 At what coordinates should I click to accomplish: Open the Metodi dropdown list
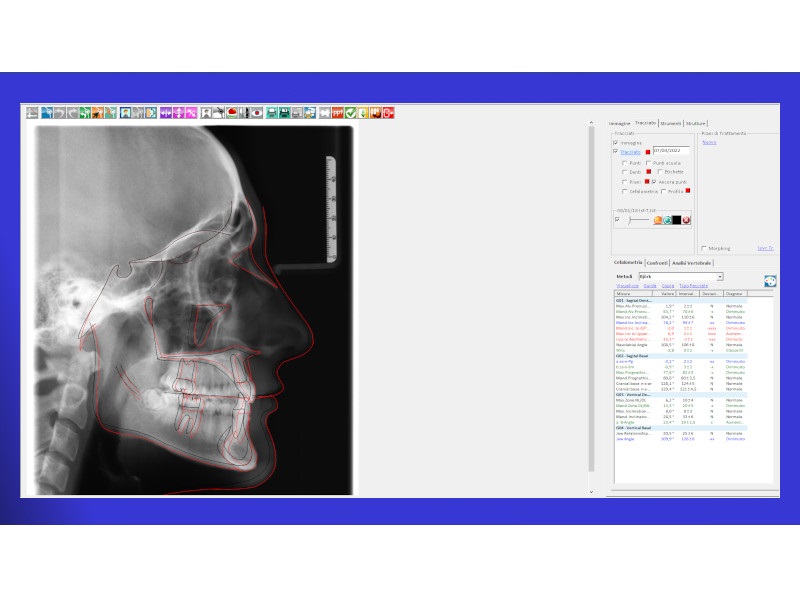(x=720, y=277)
